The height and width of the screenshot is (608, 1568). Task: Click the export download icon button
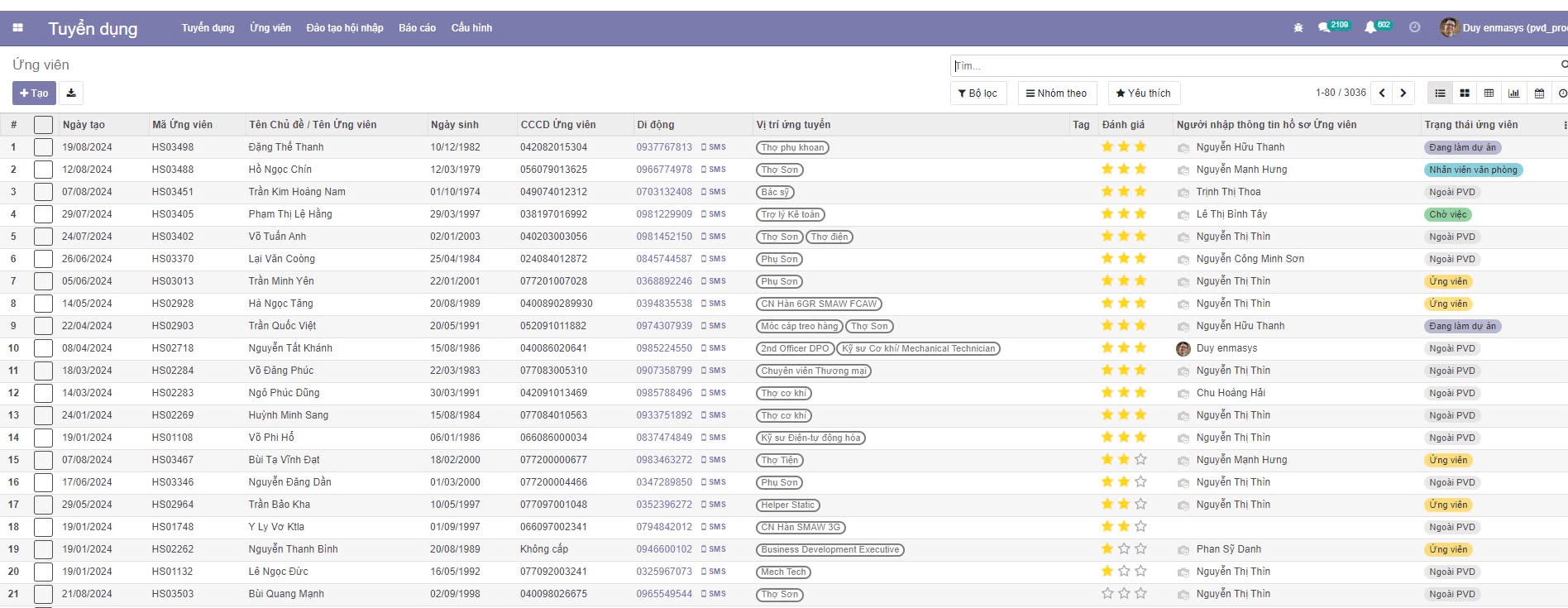pyautogui.click(x=71, y=93)
